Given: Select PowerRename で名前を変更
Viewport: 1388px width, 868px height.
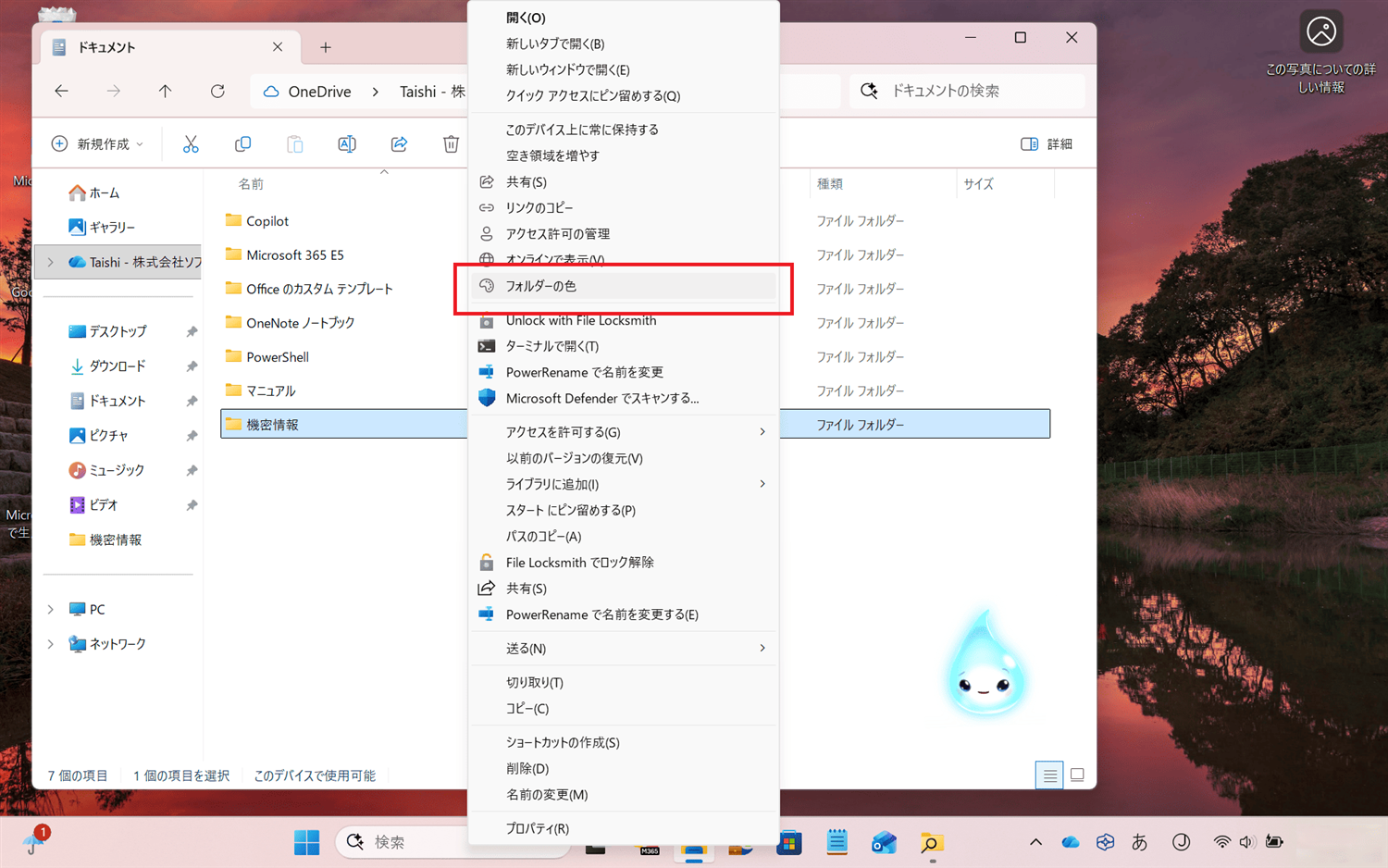Looking at the screenshot, I should (x=624, y=372).
